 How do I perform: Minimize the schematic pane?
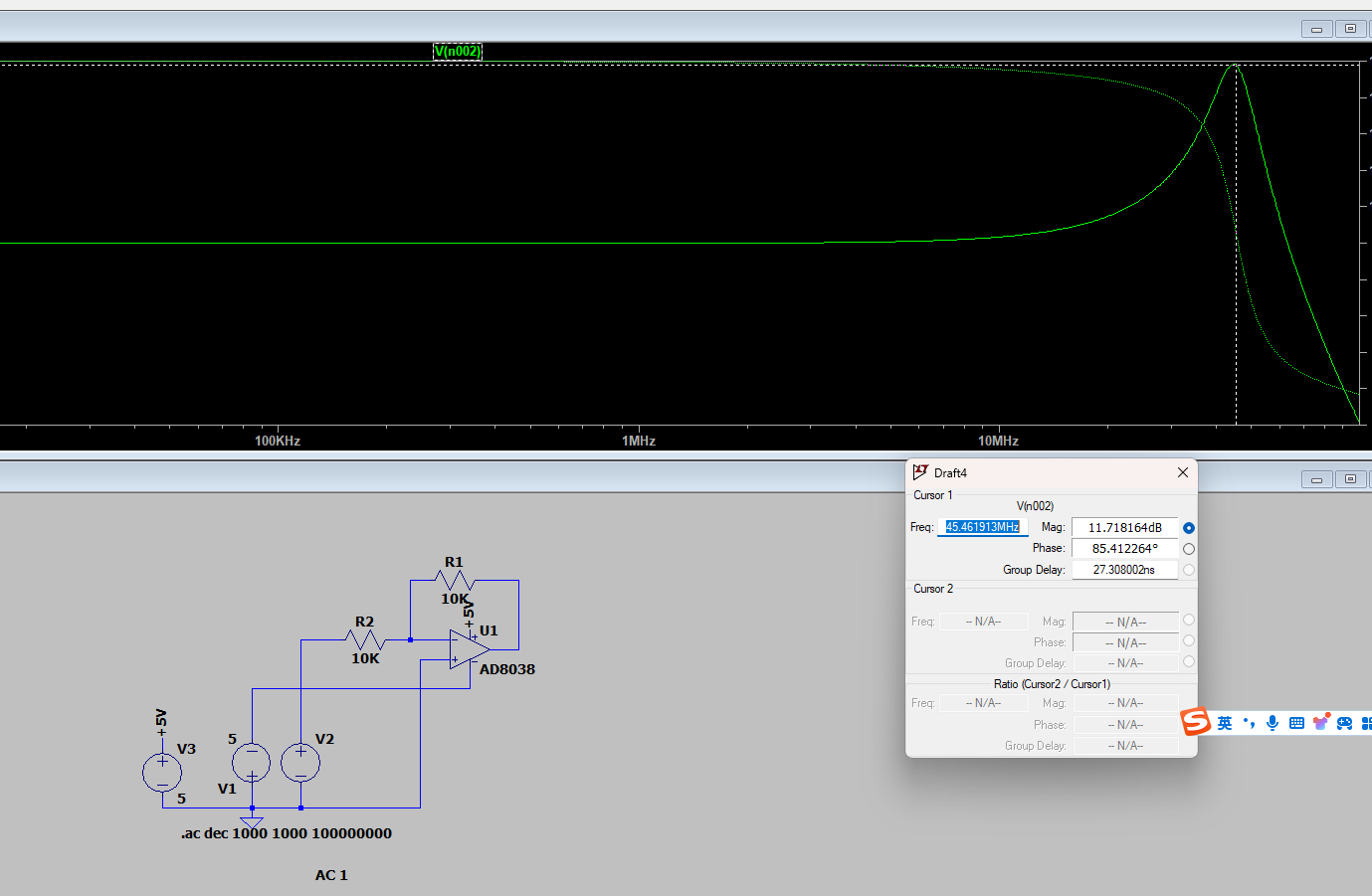tap(1317, 479)
